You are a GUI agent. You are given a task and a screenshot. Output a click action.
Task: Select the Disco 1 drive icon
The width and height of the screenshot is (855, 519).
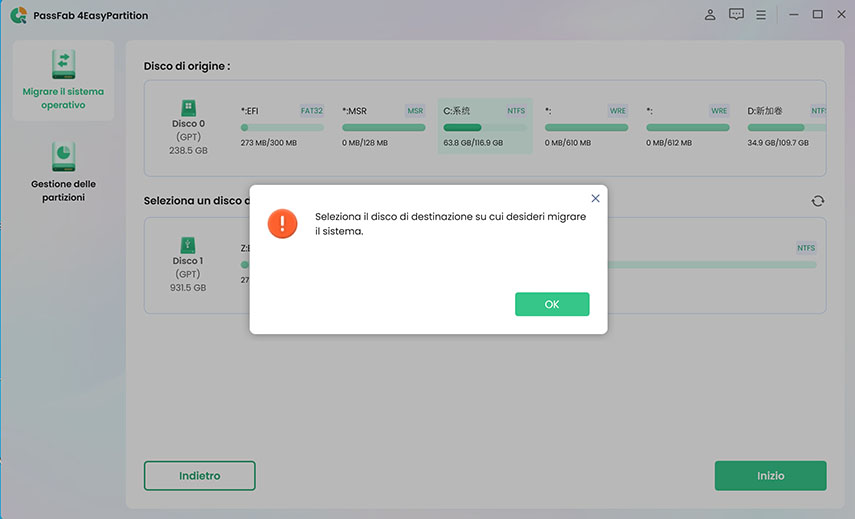pos(188,245)
